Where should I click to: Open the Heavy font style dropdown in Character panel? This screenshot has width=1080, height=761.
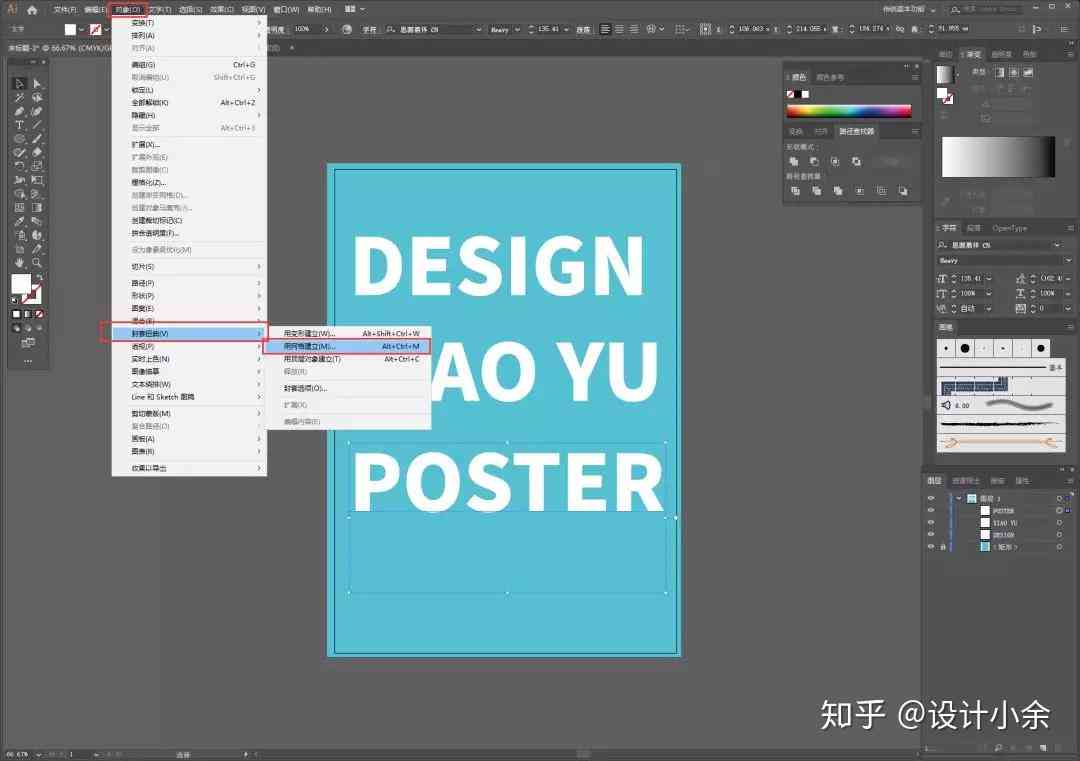pos(1068,260)
